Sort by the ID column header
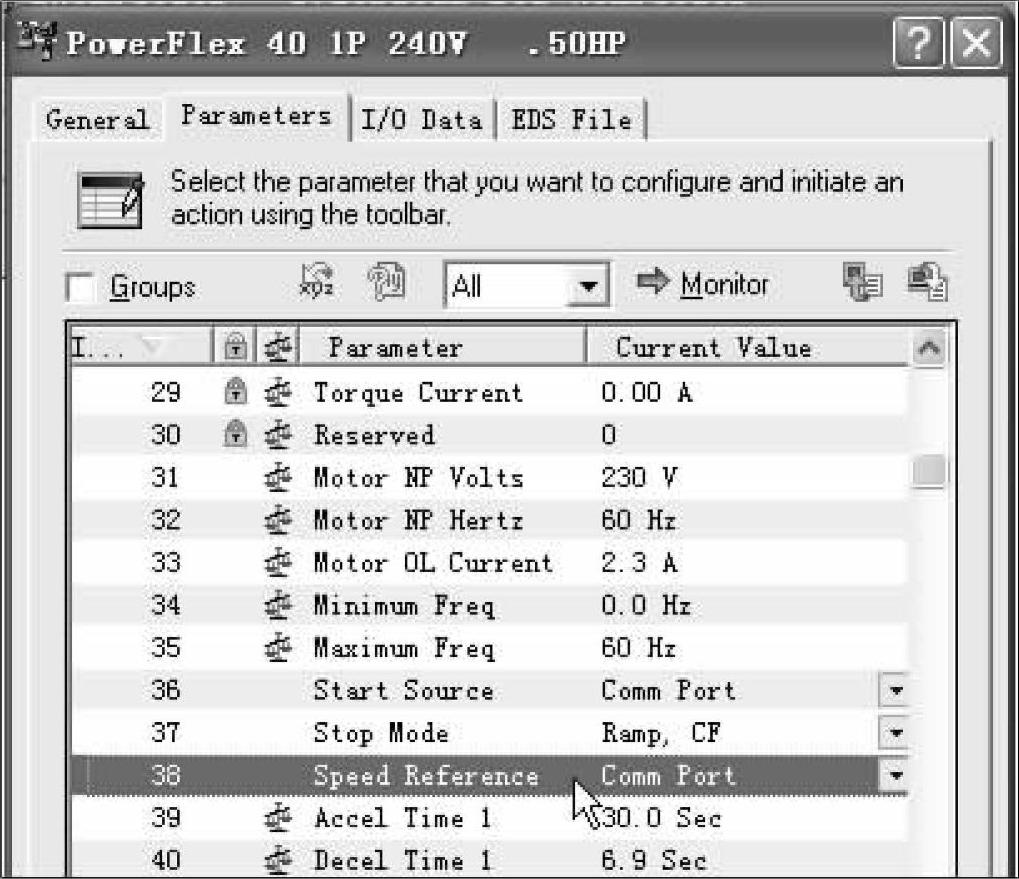Screen dimensions: 1019x879 [x=142, y=348]
